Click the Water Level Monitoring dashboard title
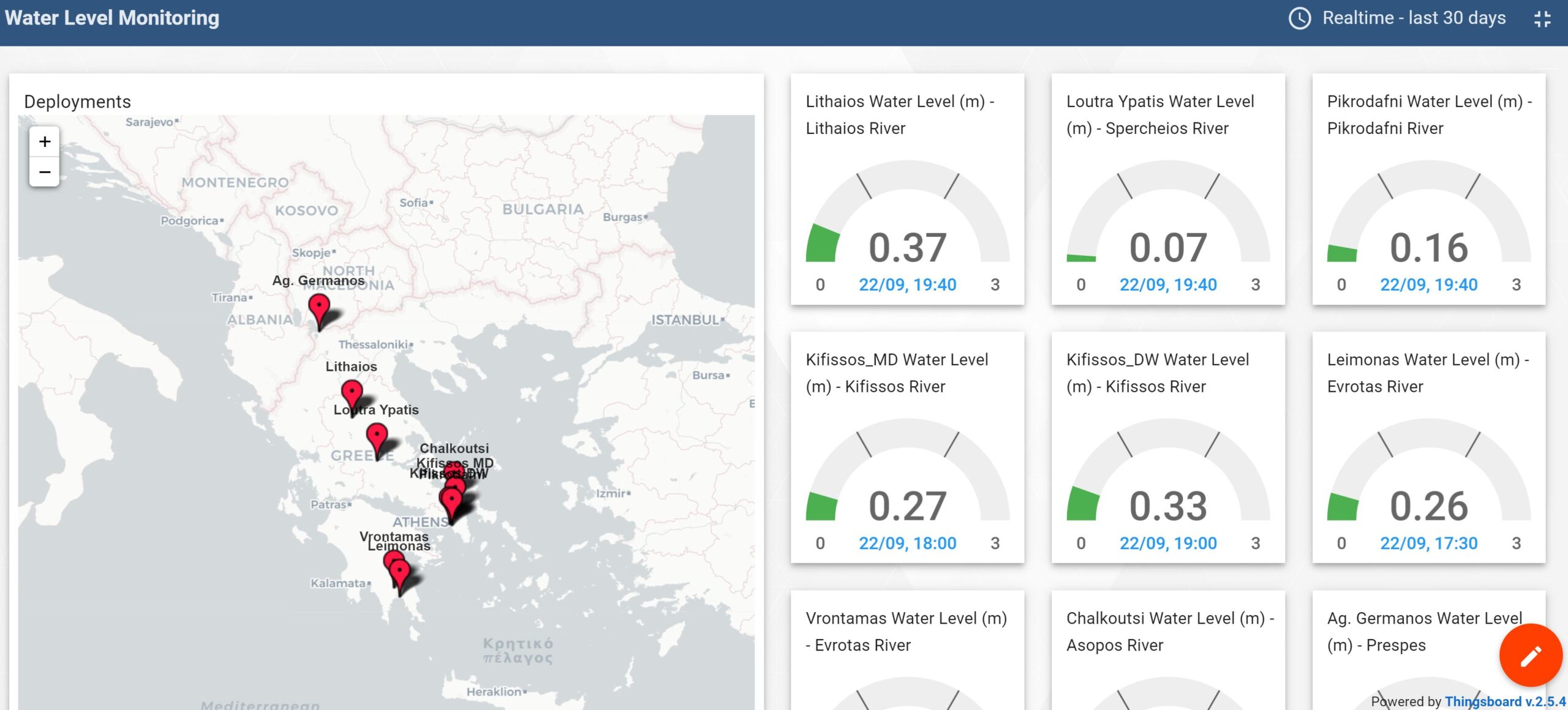 tap(112, 18)
